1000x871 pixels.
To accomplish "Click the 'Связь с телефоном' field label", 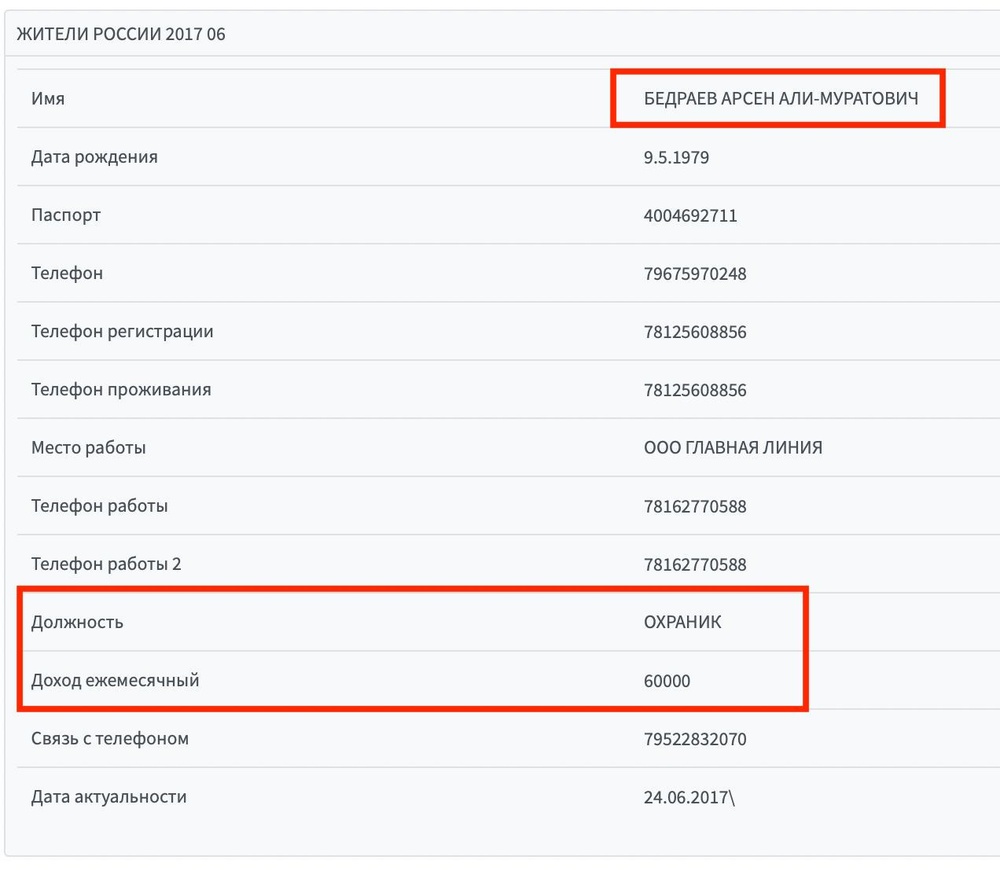I will pos(110,739).
